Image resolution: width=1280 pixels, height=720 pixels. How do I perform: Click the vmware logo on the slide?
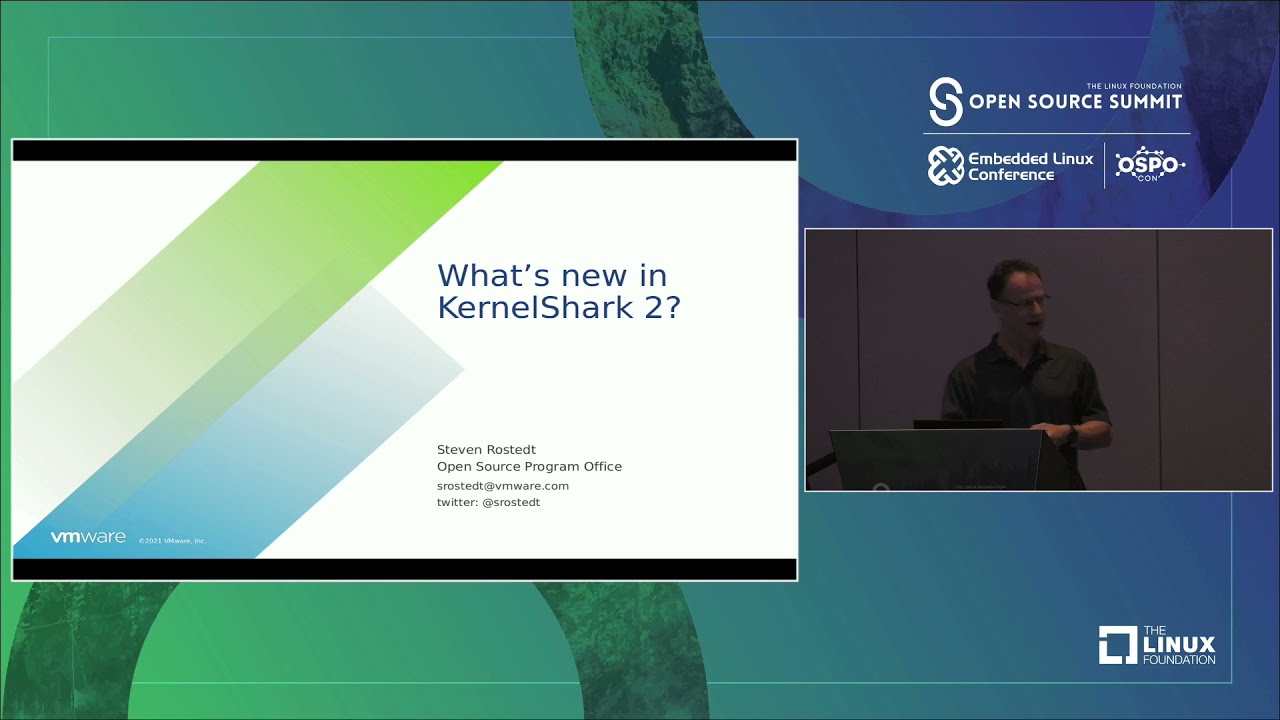pyautogui.click(x=88, y=537)
